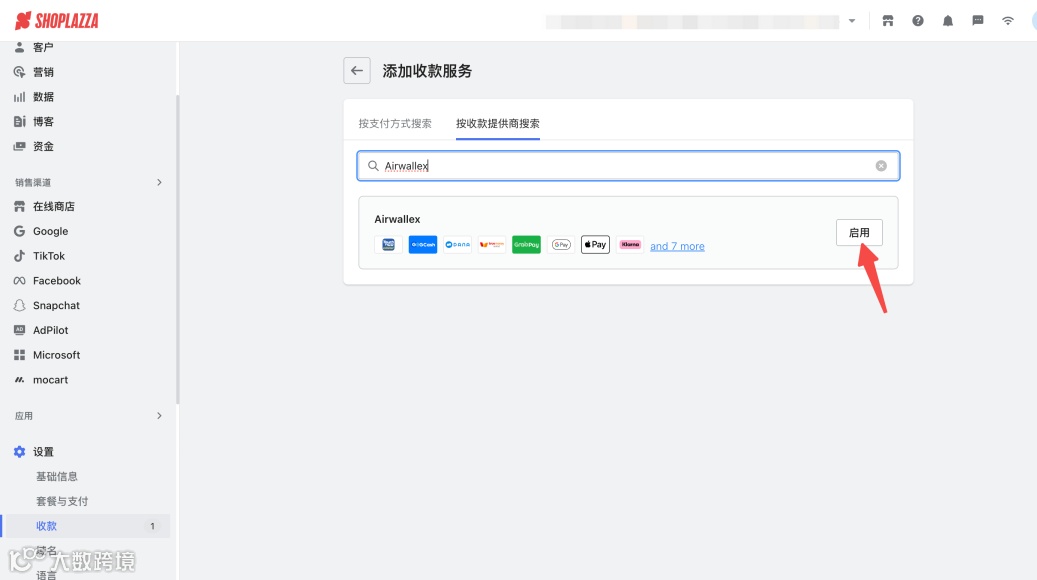
Task: Switch to 按支付方式搜索 tab
Action: 395,124
